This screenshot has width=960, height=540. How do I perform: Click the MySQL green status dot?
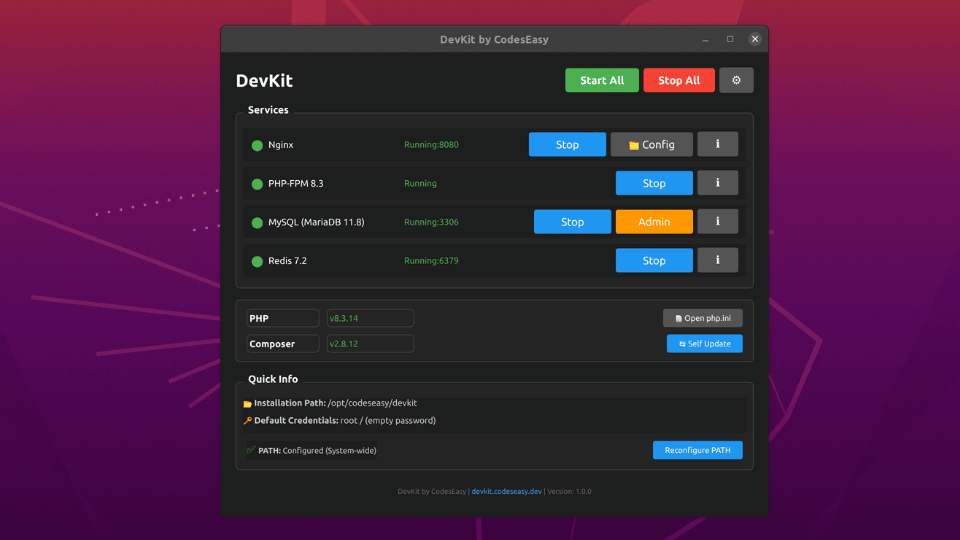[x=257, y=222]
